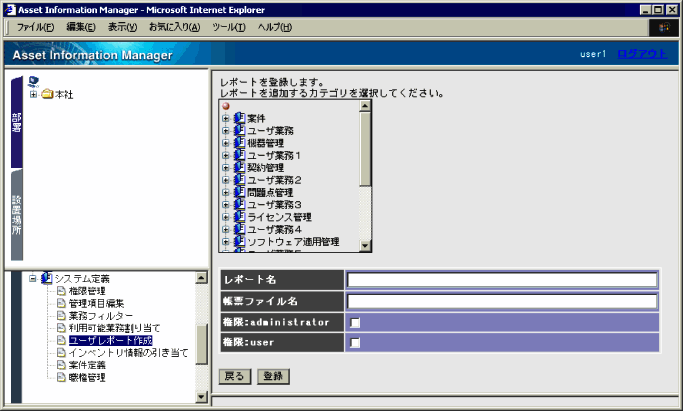Click the book icon beside システム定義
This screenshot has width=683, height=411.
[x=47, y=278]
